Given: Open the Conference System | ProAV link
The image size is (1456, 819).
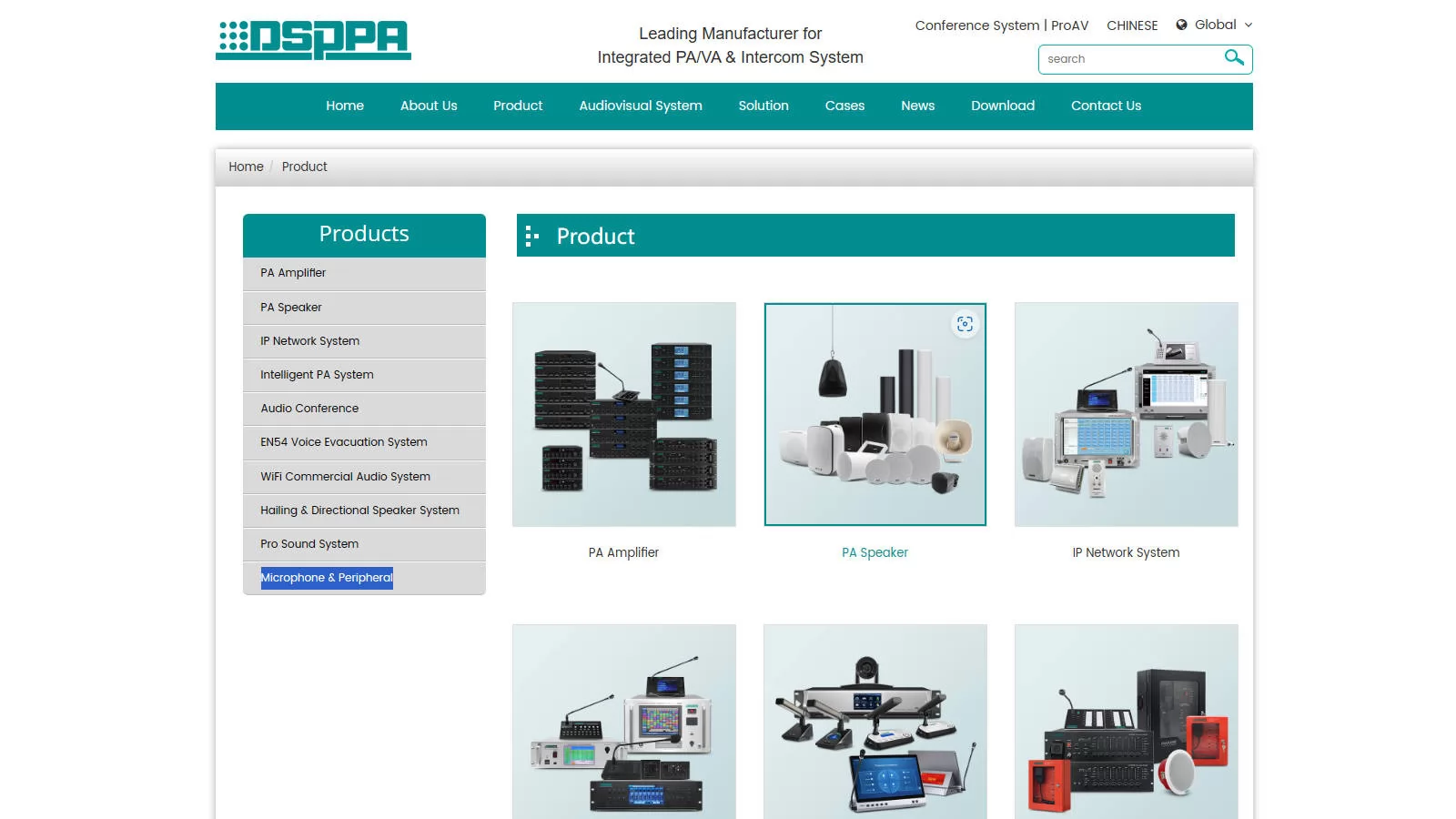Looking at the screenshot, I should coord(1001,25).
